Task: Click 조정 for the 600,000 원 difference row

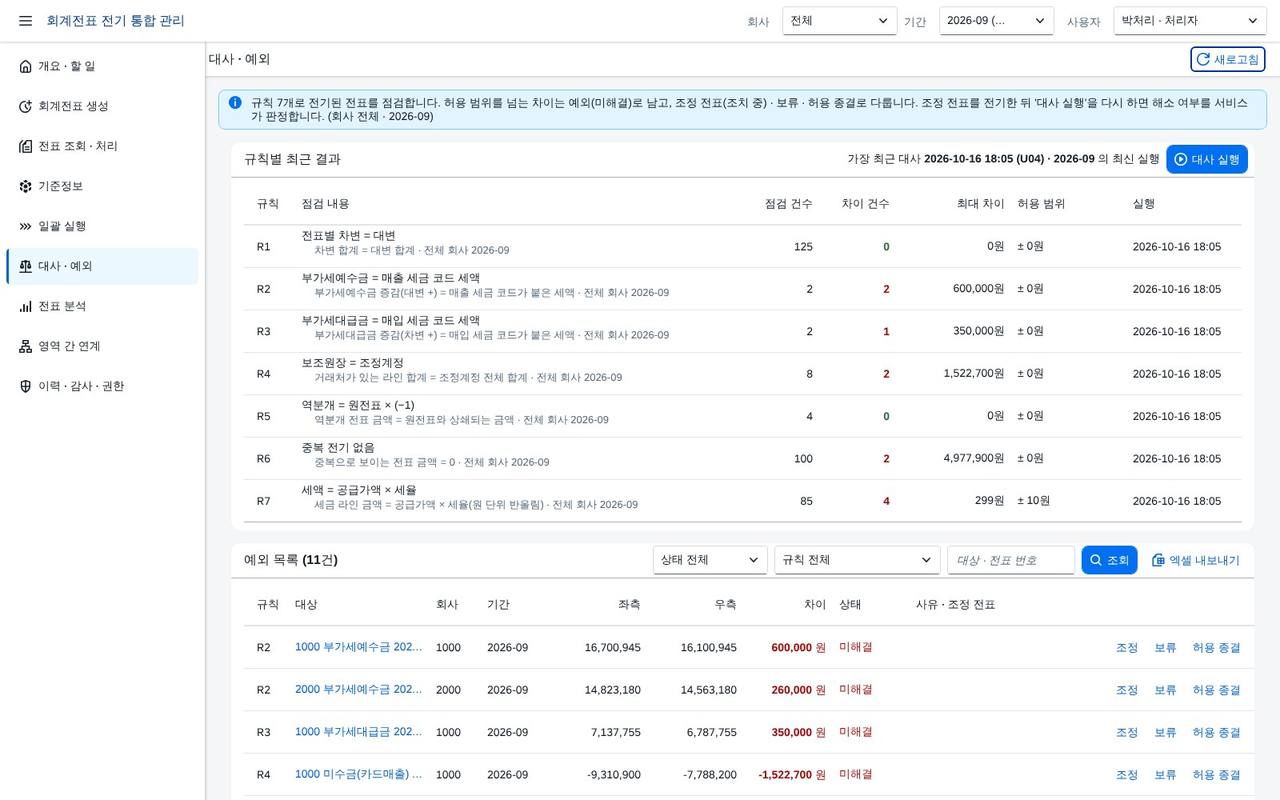Action: 1127,647
